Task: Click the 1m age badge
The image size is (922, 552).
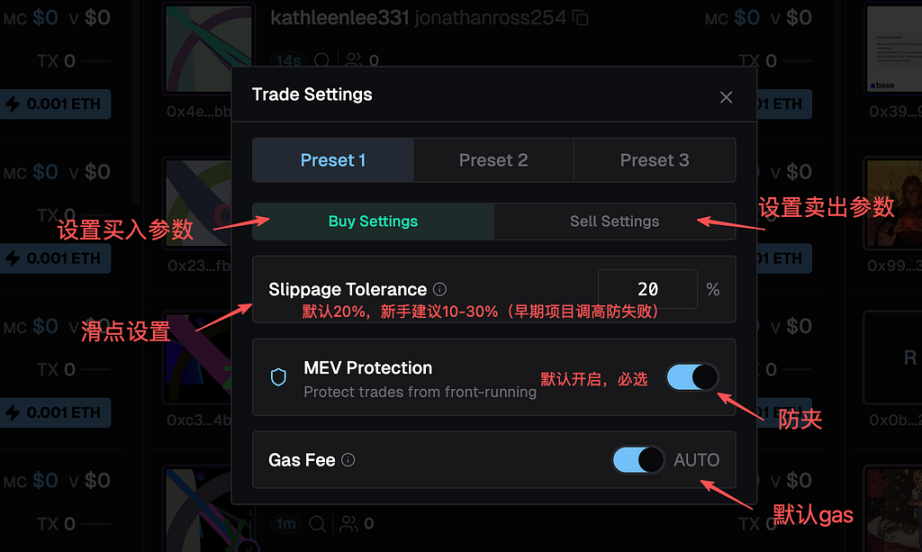Action: [x=286, y=523]
